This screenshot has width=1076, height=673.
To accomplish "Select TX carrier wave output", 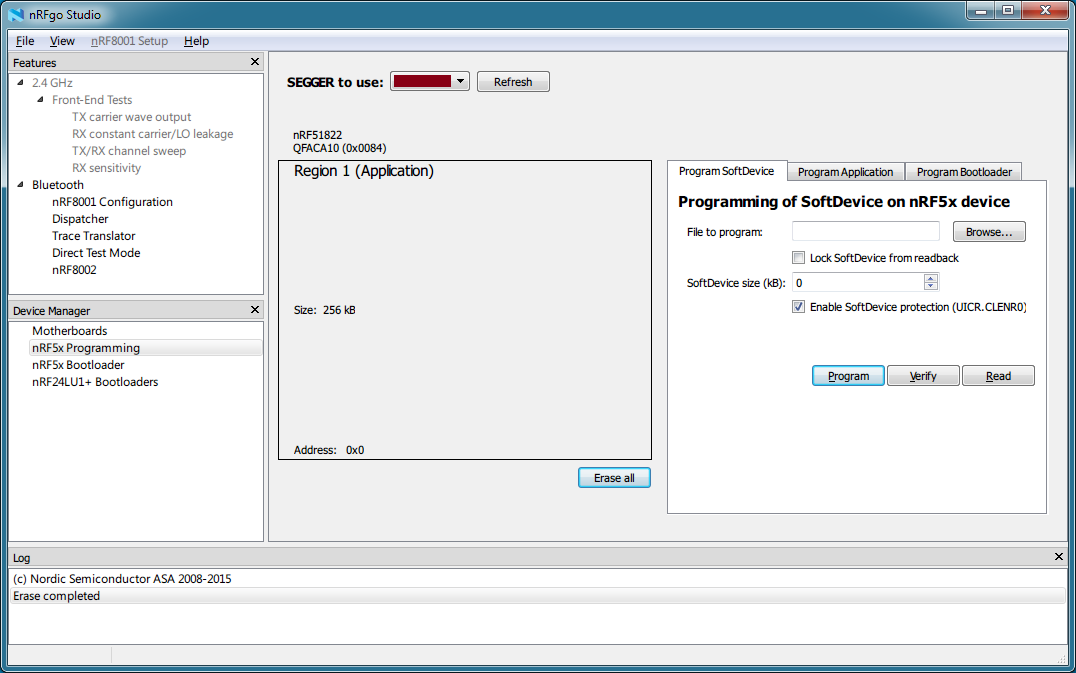I will 131,117.
